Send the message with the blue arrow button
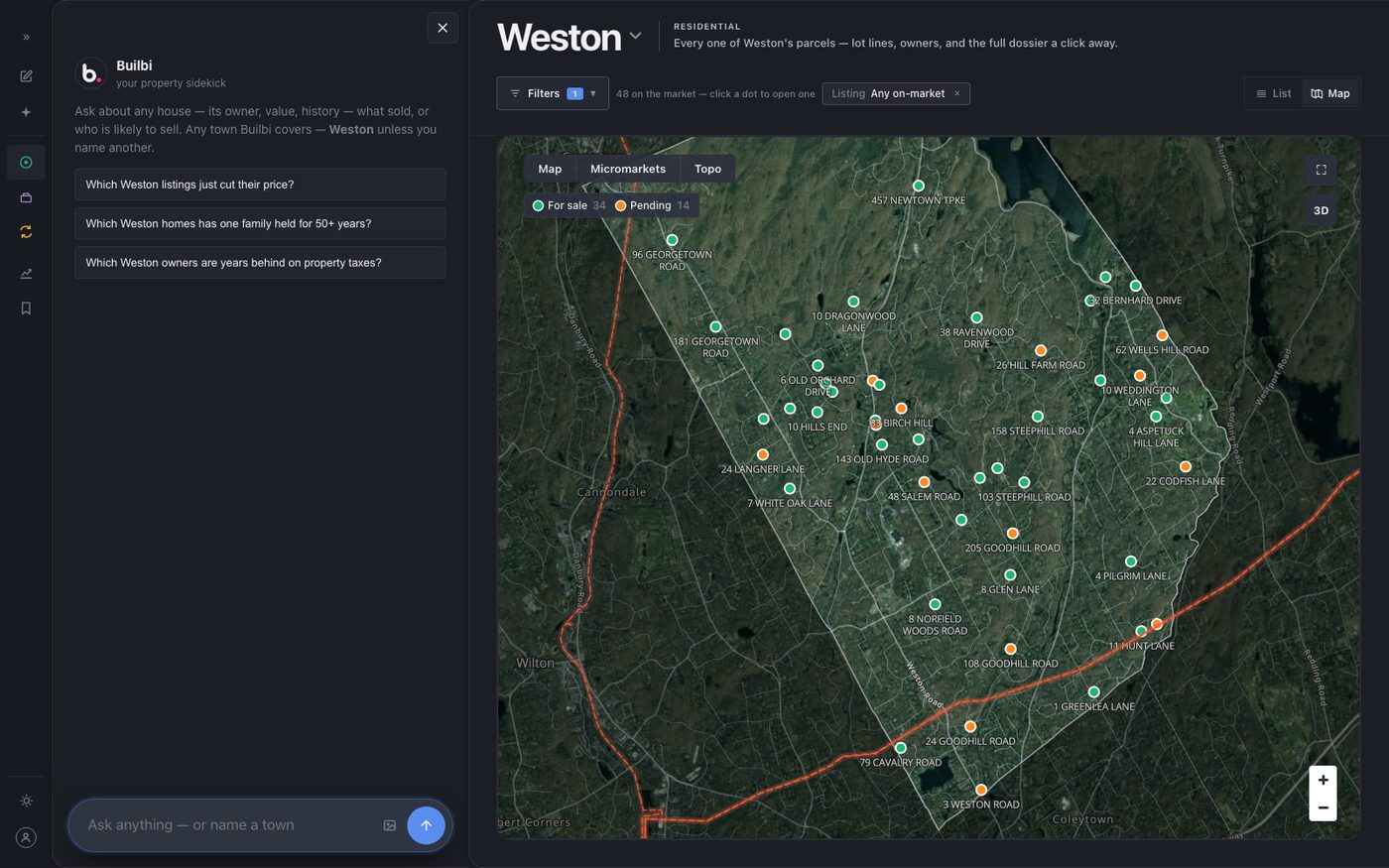 tap(426, 825)
